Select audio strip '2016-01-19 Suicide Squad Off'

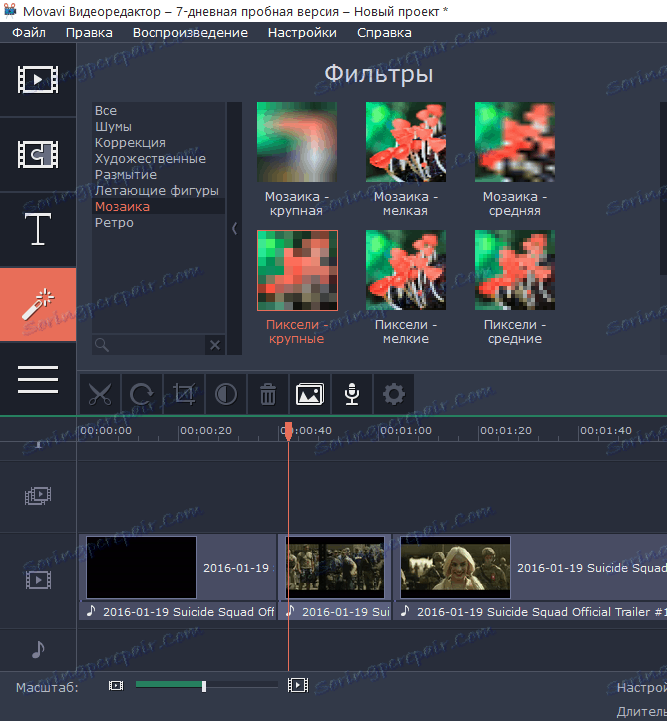click(x=177, y=612)
